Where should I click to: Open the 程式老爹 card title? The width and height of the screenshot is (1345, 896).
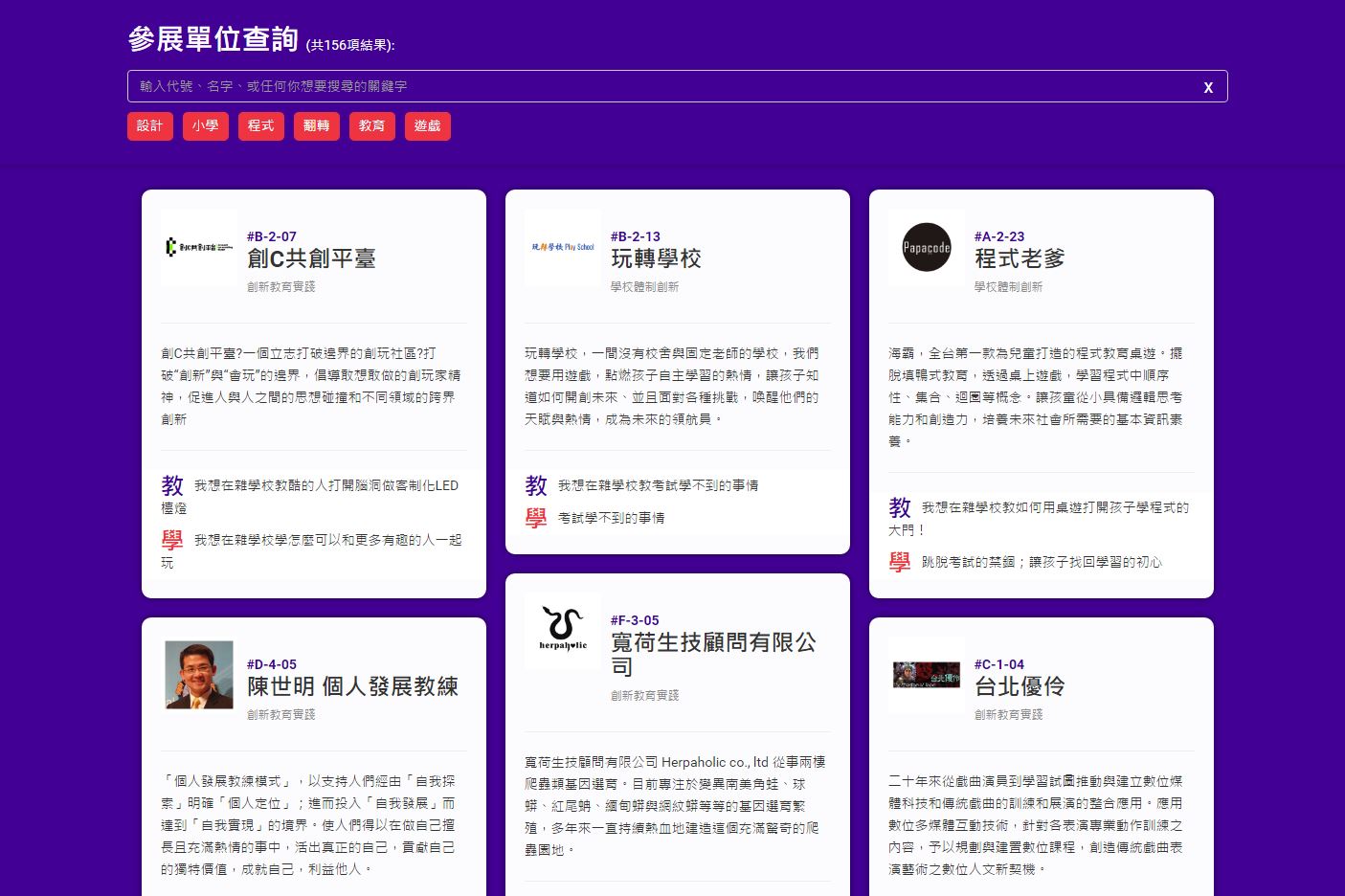click(x=1020, y=258)
